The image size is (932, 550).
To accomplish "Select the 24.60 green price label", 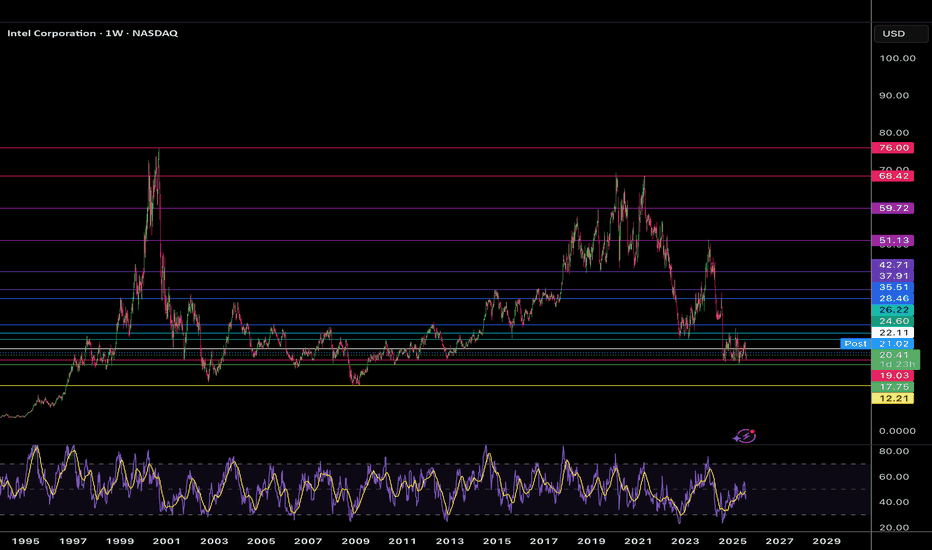I will click(x=892, y=321).
